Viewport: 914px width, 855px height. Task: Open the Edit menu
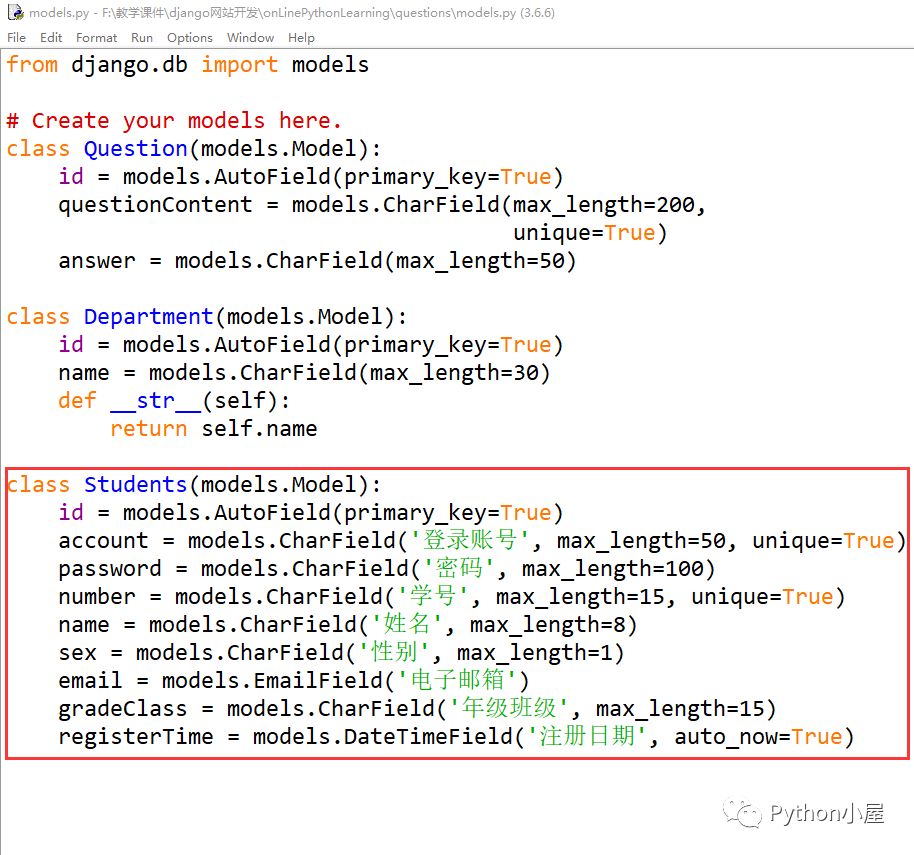(51, 38)
